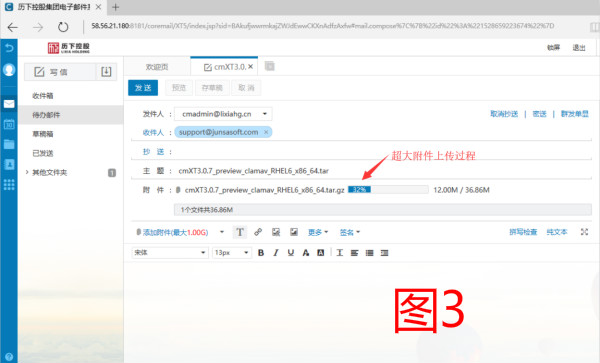This screenshot has width=600, height=363.
Task: Switch to 纯文本 plain text mode
Action: (557, 232)
